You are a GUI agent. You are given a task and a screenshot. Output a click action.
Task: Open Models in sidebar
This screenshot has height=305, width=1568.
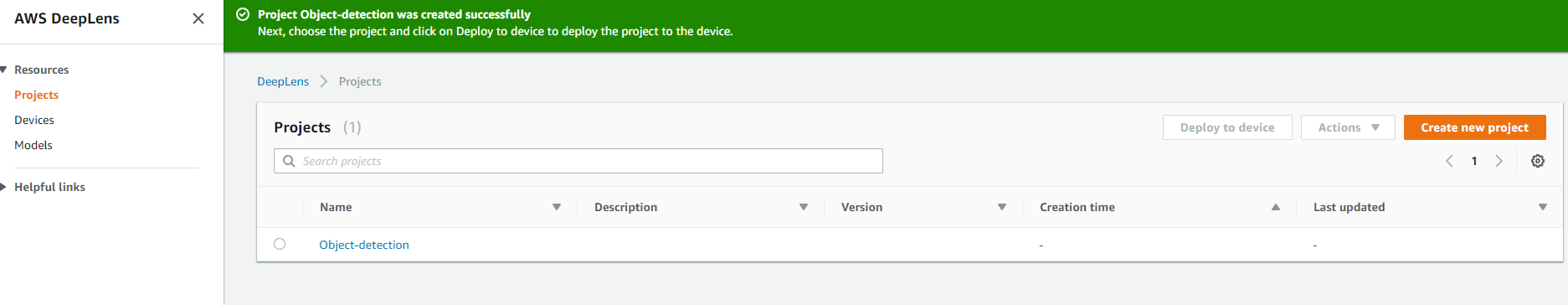pyautogui.click(x=33, y=145)
